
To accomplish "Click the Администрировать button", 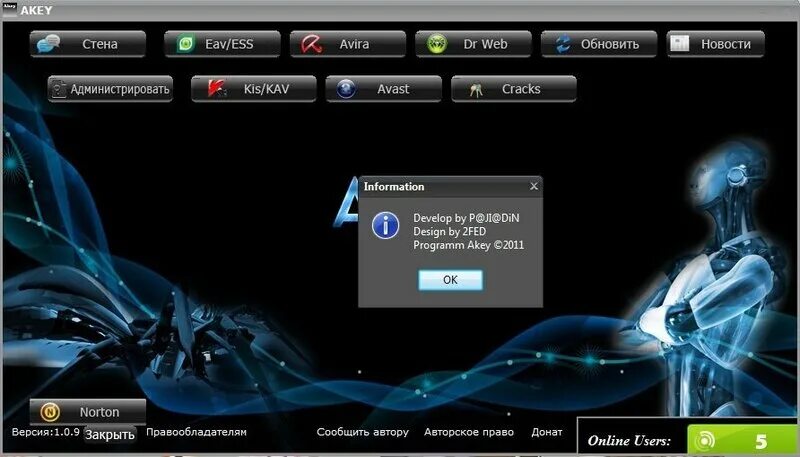I will 110,89.
